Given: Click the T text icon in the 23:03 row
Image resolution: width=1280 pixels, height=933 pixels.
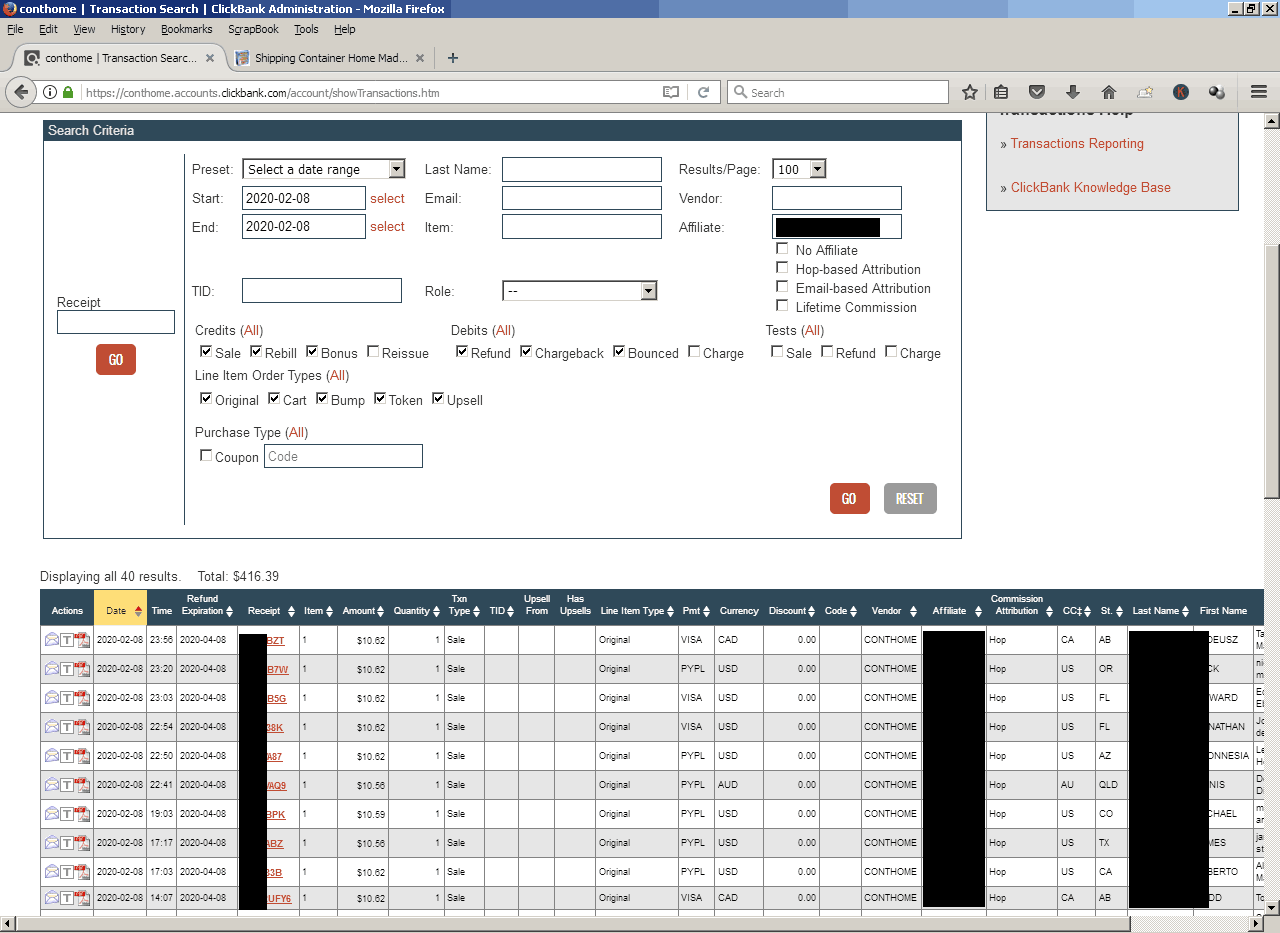Looking at the screenshot, I should (x=67, y=698).
